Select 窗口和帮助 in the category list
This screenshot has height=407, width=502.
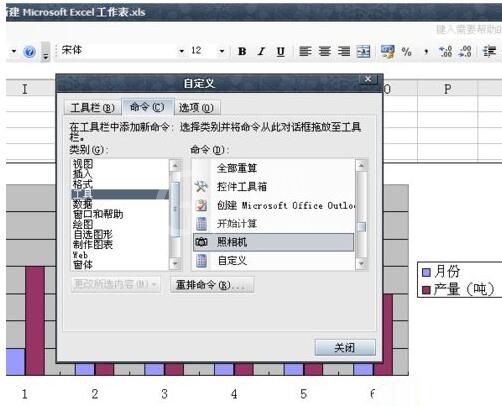click(x=98, y=214)
